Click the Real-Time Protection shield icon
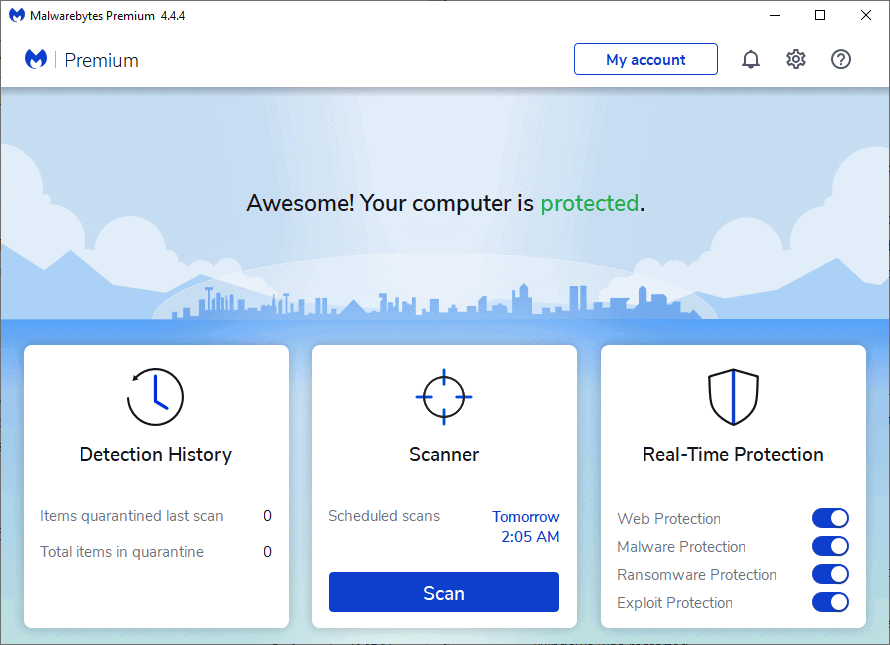This screenshot has height=645, width=890. click(733, 397)
